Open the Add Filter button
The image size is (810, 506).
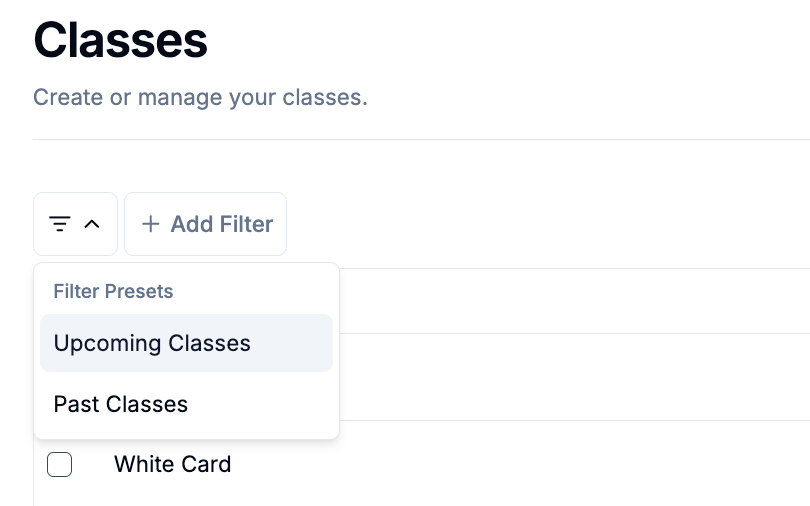click(206, 224)
